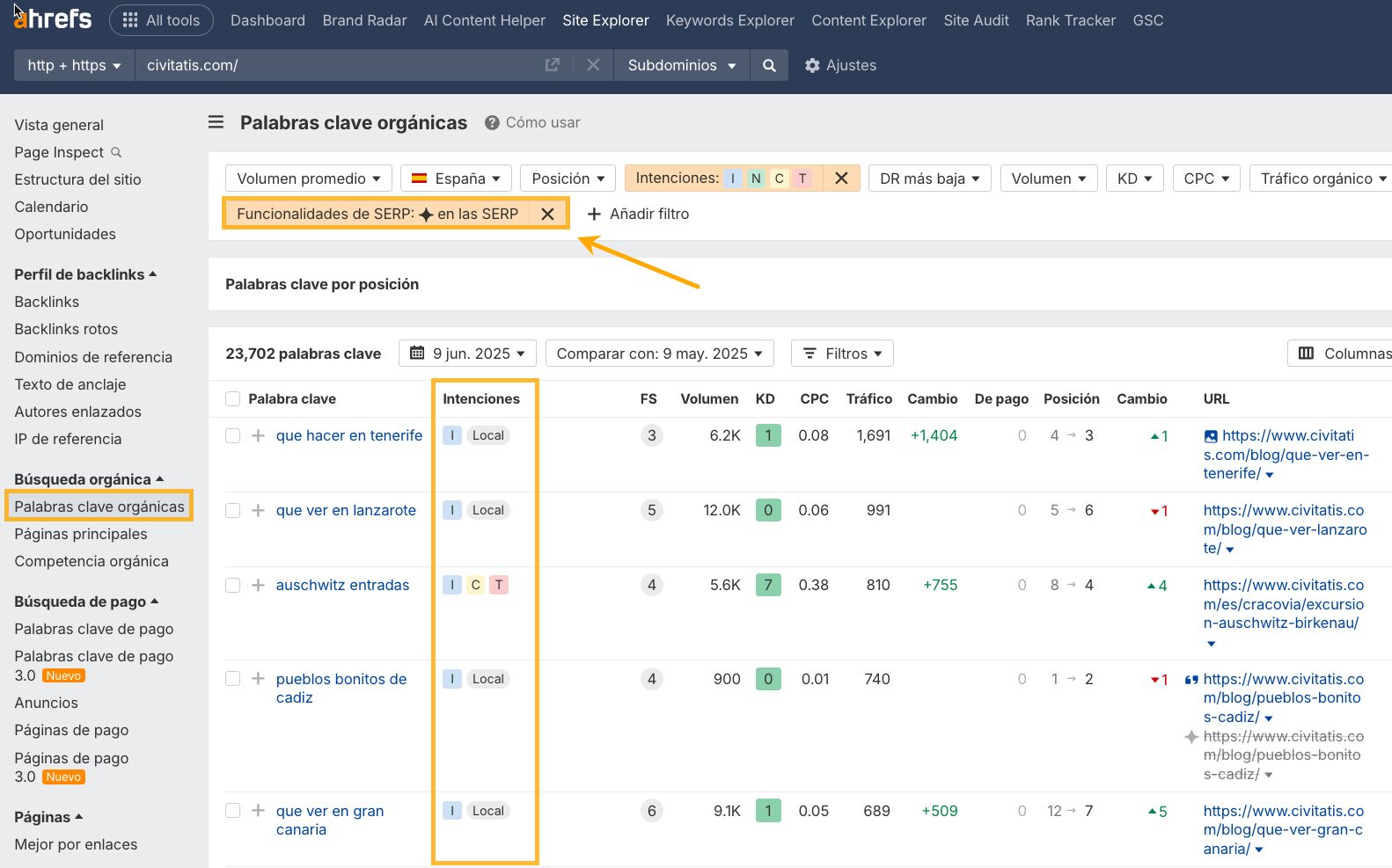Add 'auschwitz entradas' with plus icon
The image size is (1392, 868).
258,585
